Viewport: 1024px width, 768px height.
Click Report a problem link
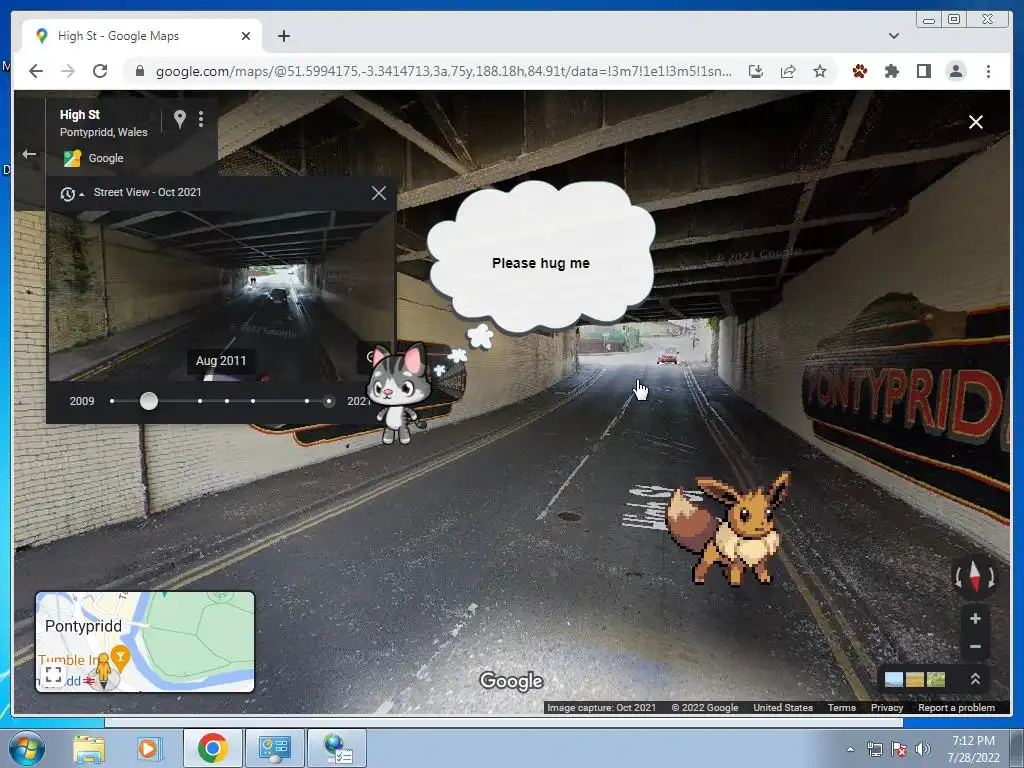(956, 707)
